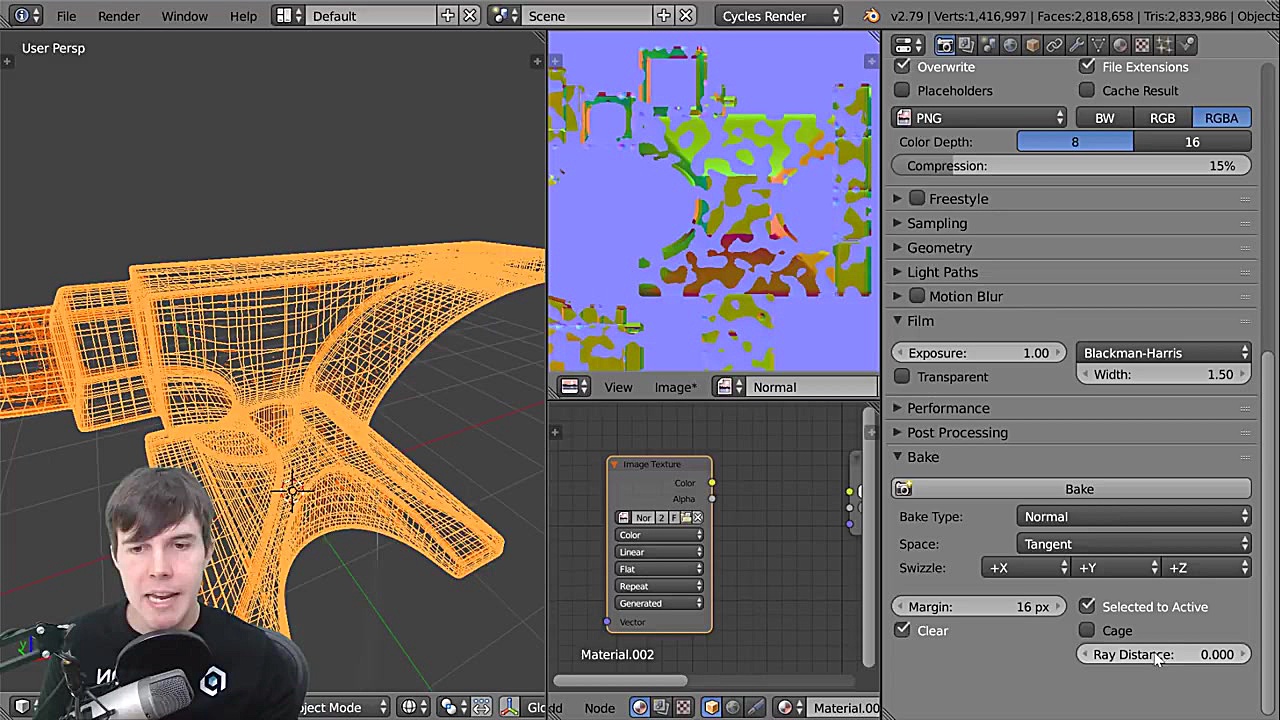Enable the Freestyle checkbox
Screen dimensions: 1280x720
pos(917,199)
